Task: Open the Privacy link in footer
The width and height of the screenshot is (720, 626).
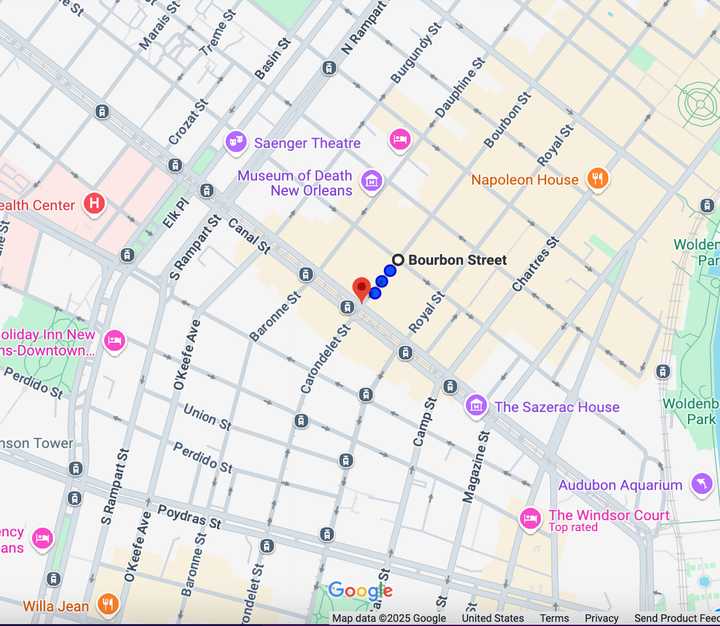Action: coord(601,619)
